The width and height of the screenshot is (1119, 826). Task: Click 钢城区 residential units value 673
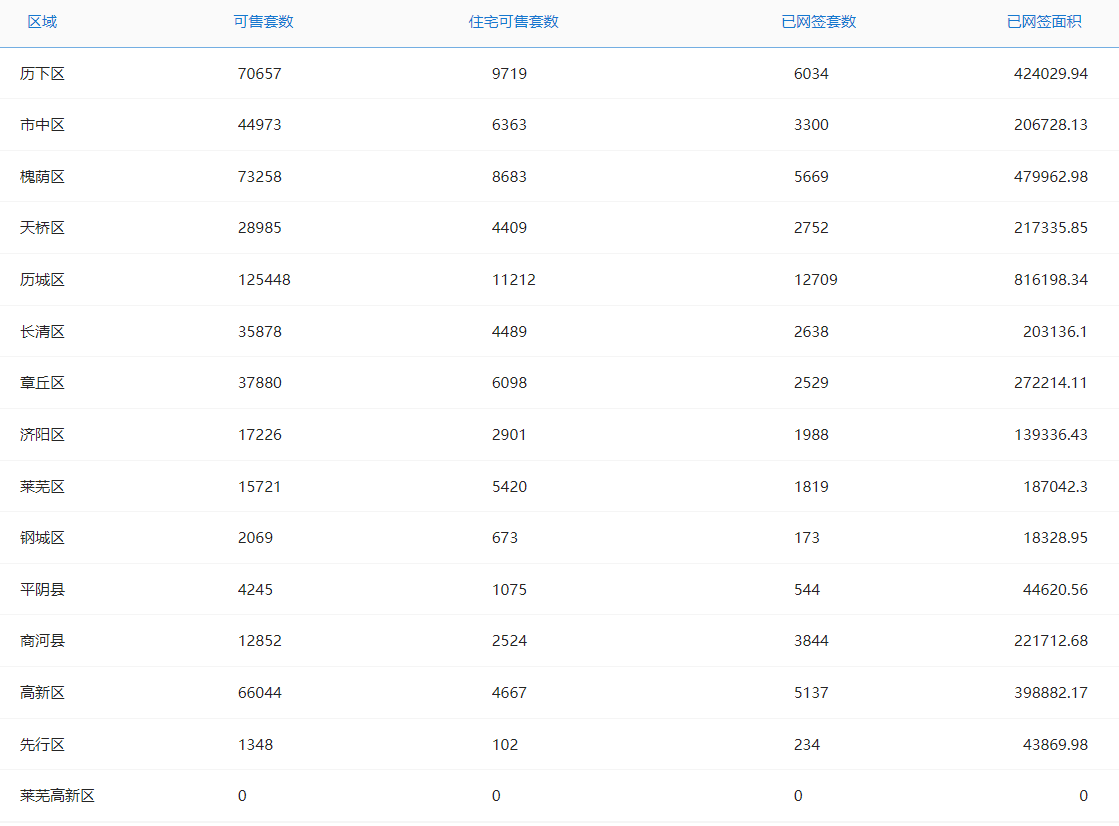(x=505, y=538)
